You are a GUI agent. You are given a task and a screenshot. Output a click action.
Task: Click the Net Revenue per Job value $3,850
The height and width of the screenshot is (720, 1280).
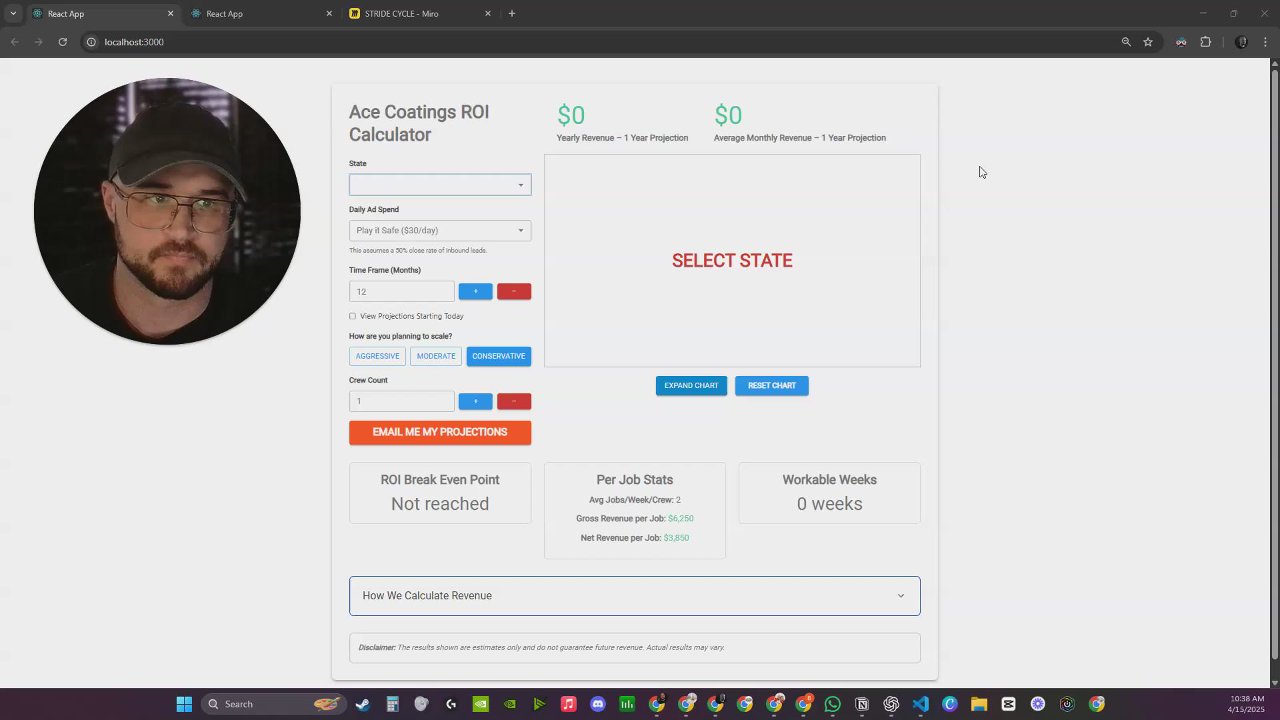[676, 538]
